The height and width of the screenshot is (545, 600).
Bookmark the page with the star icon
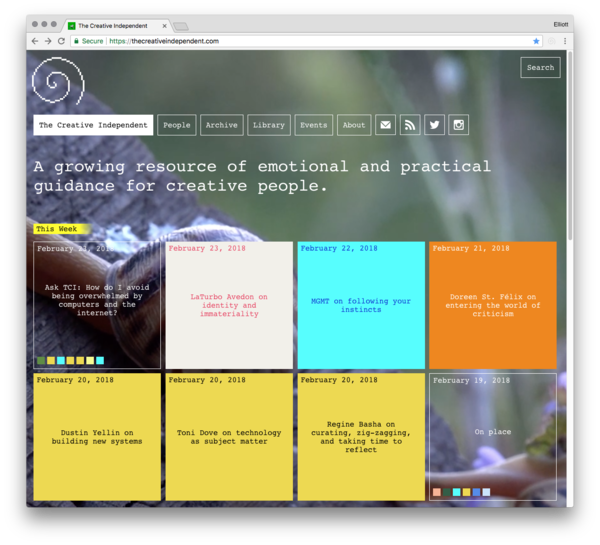pos(536,41)
